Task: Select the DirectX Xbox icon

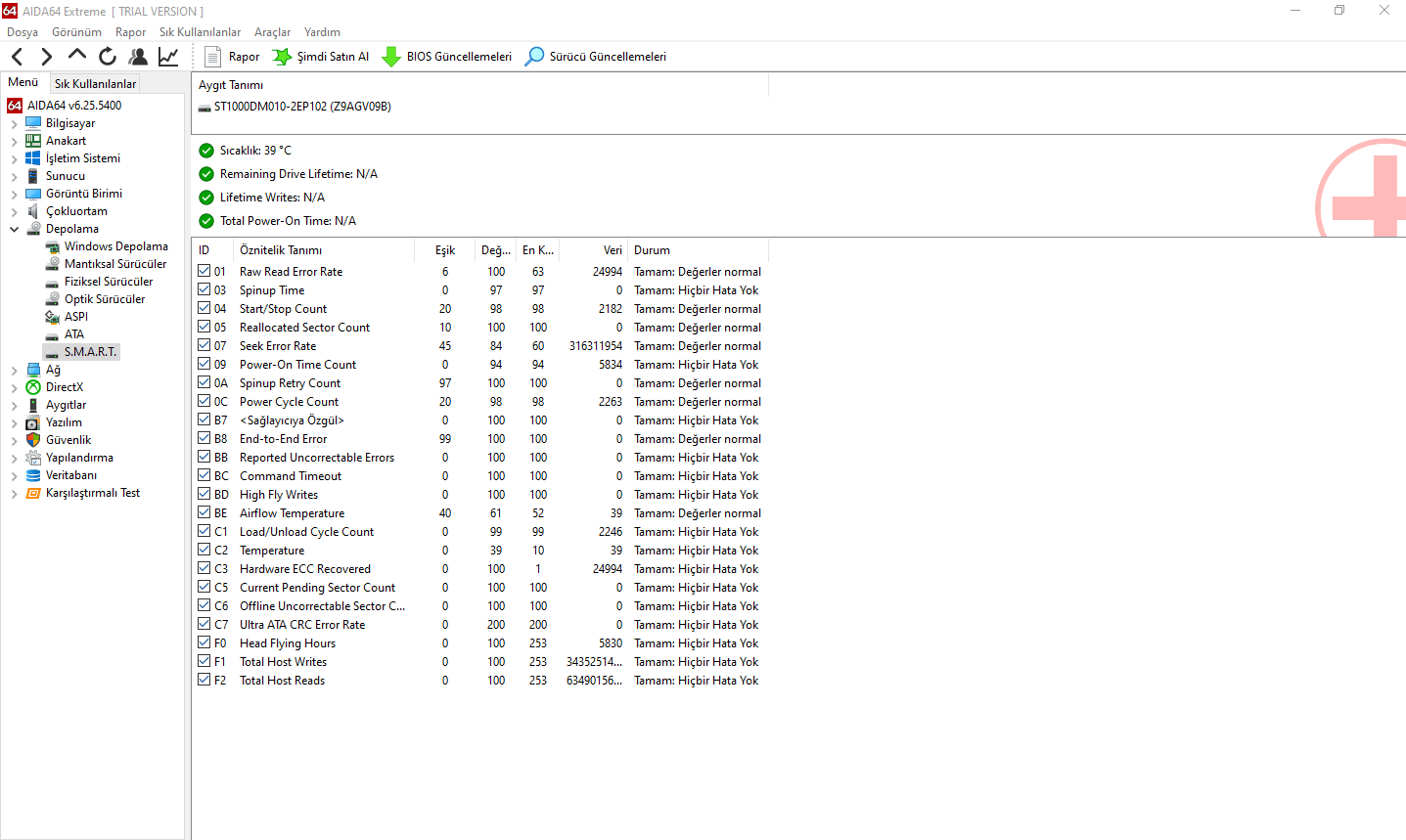Action: [33, 387]
